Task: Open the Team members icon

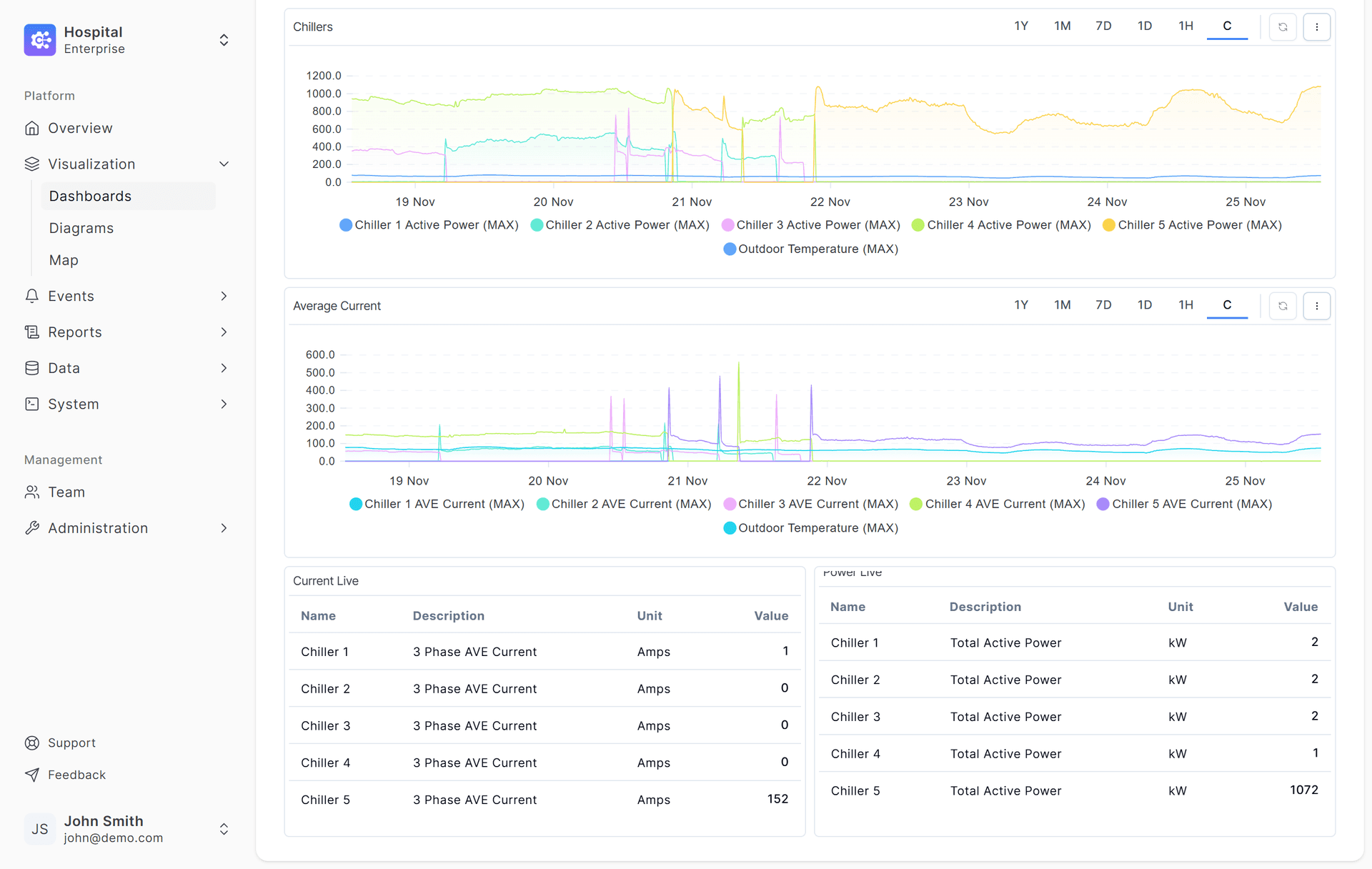Action: point(32,492)
